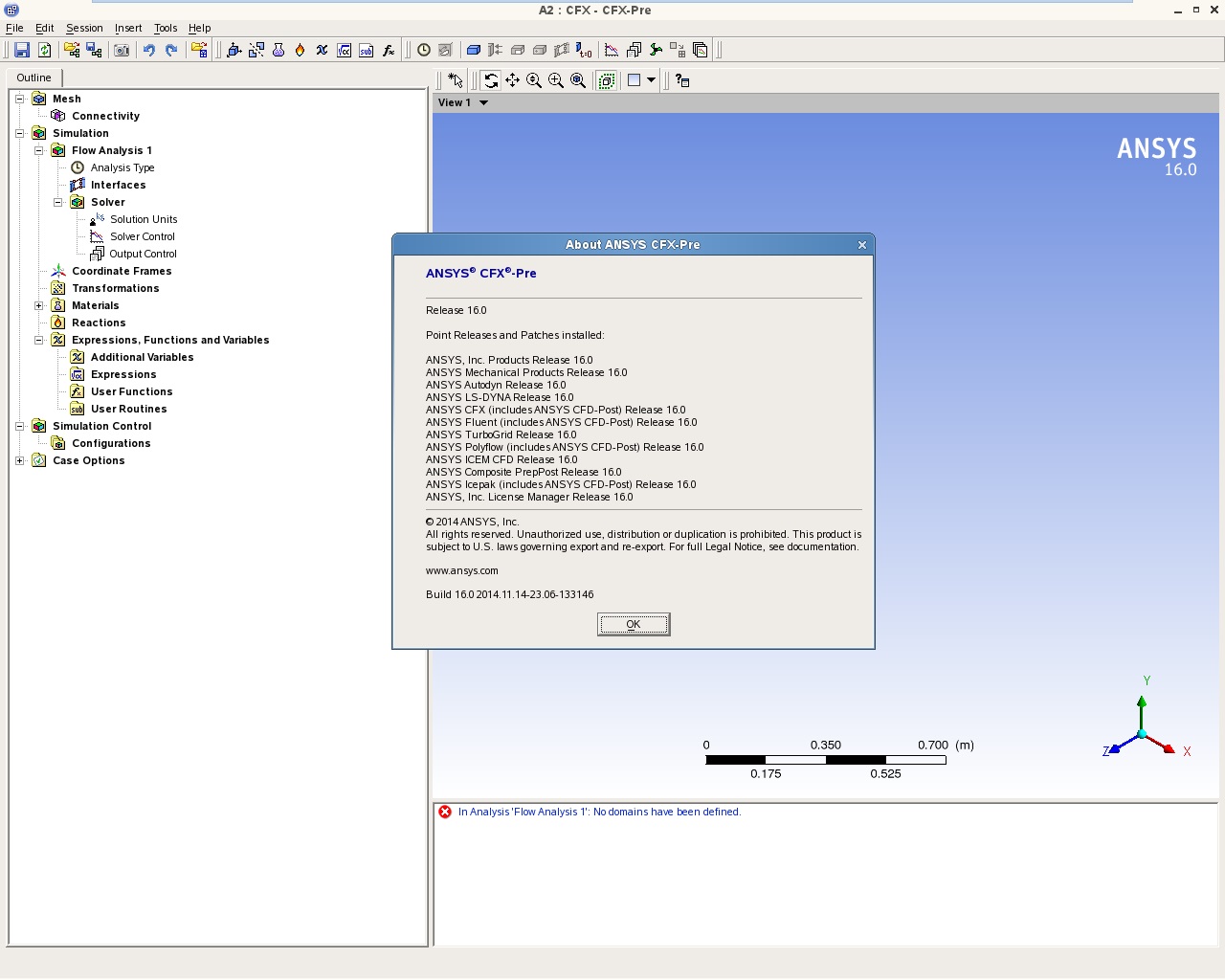Click the Save Case icon in toolbar
The height and width of the screenshot is (980, 1225).
pos(22,50)
